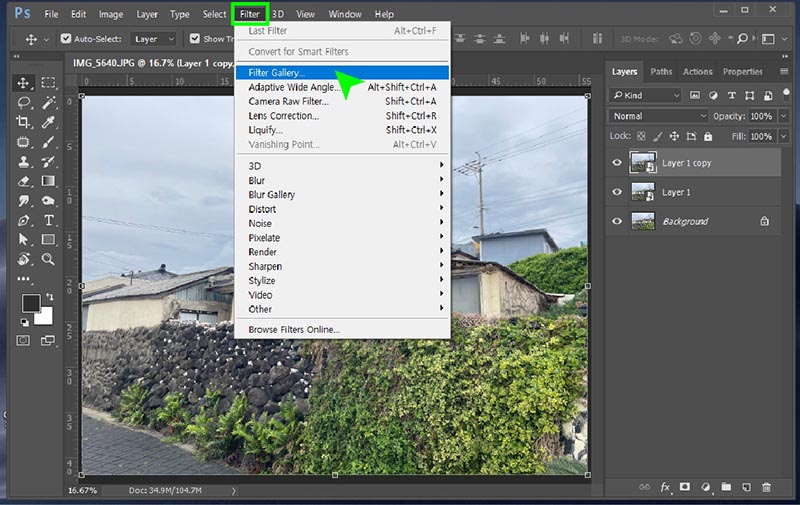Viewport: 800px width, 505px height.
Task: Toggle the Auto-Select checkbox
Action: click(x=66, y=38)
